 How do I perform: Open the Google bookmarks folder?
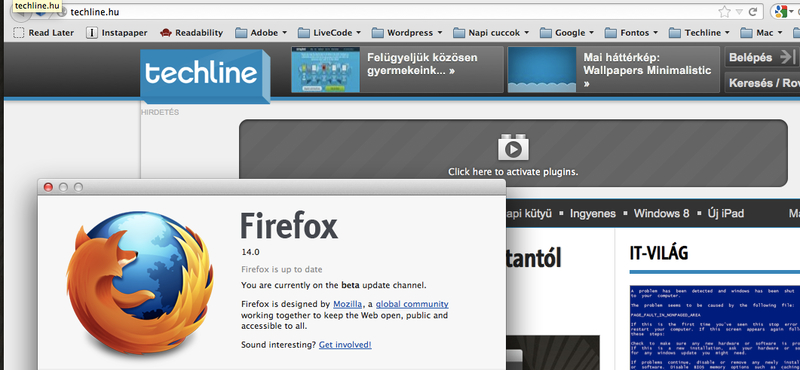567,33
